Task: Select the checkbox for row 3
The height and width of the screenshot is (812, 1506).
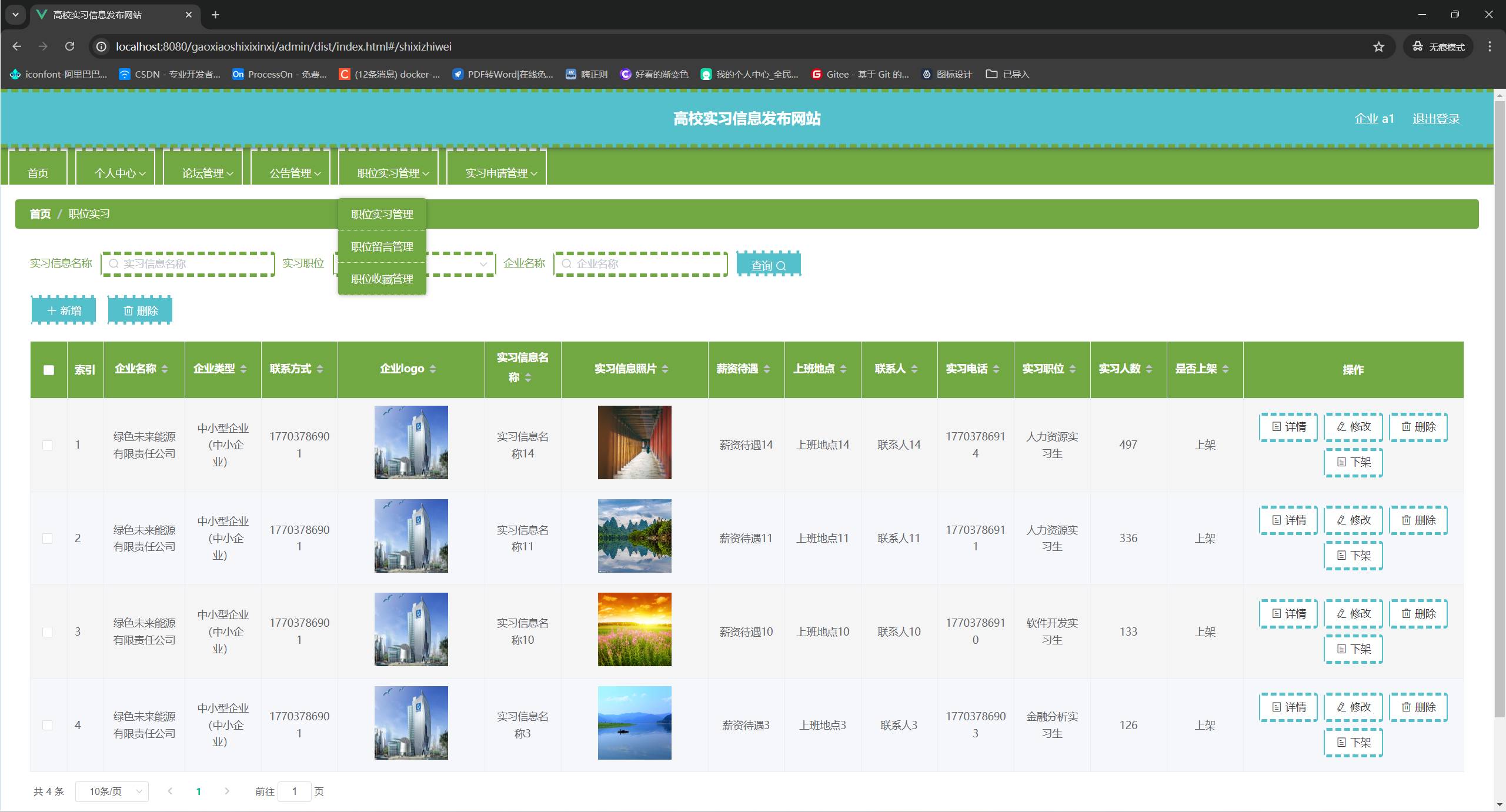Action: click(x=48, y=632)
